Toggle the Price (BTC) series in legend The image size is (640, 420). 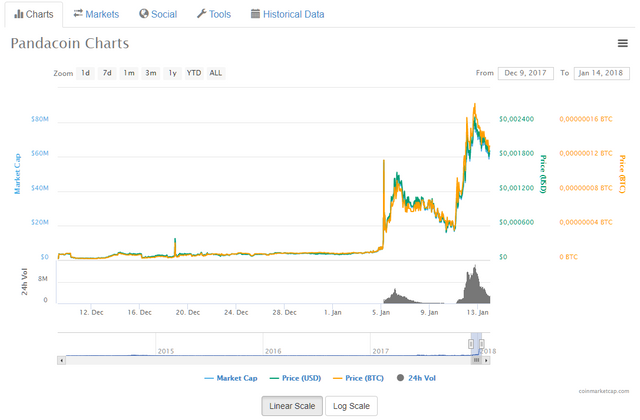click(x=358, y=378)
